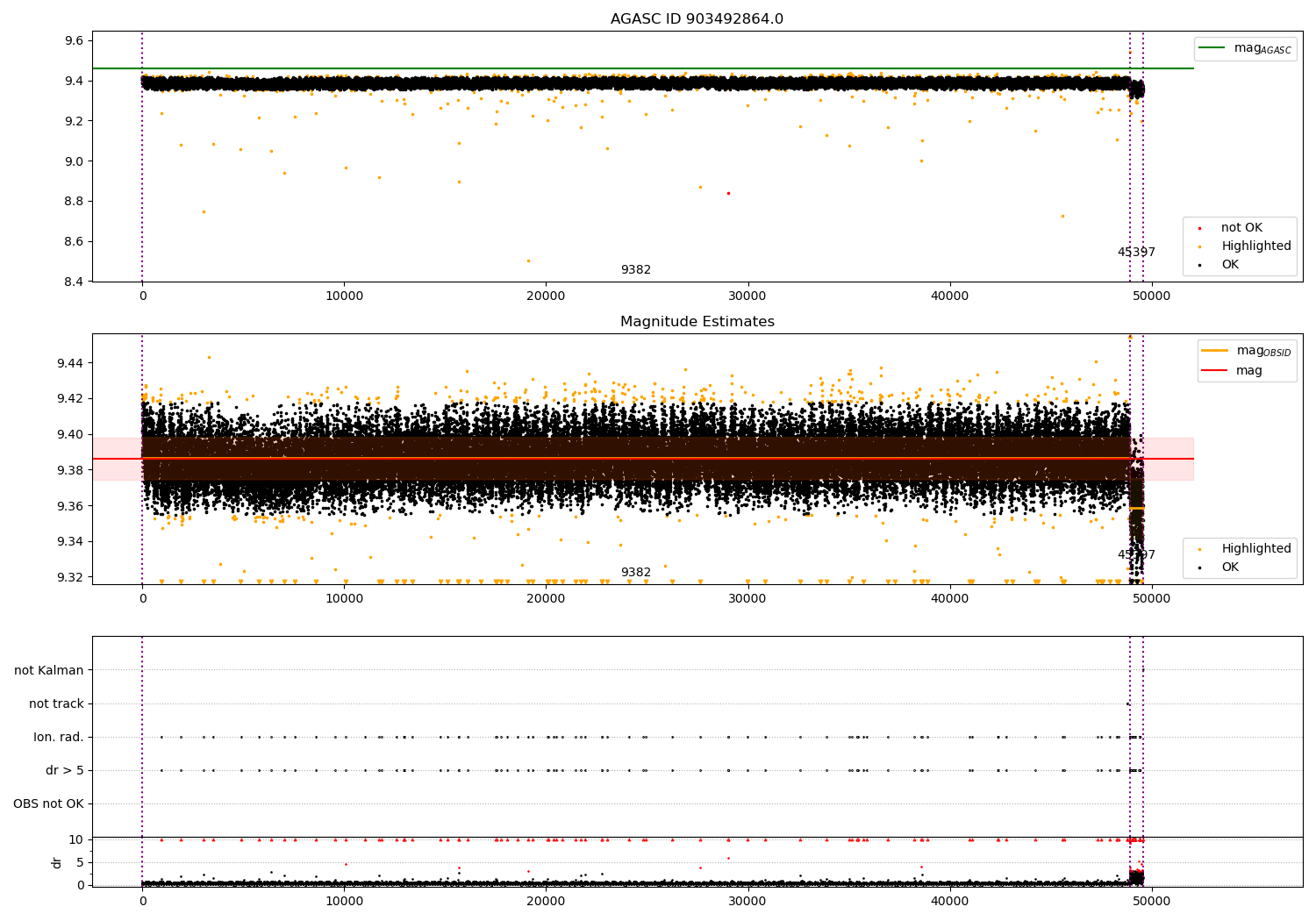Image resolution: width=1316 pixels, height=921 pixels.
Task: Click the 50000 x-tick under the bottom plot
Action: [x=1152, y=902]
